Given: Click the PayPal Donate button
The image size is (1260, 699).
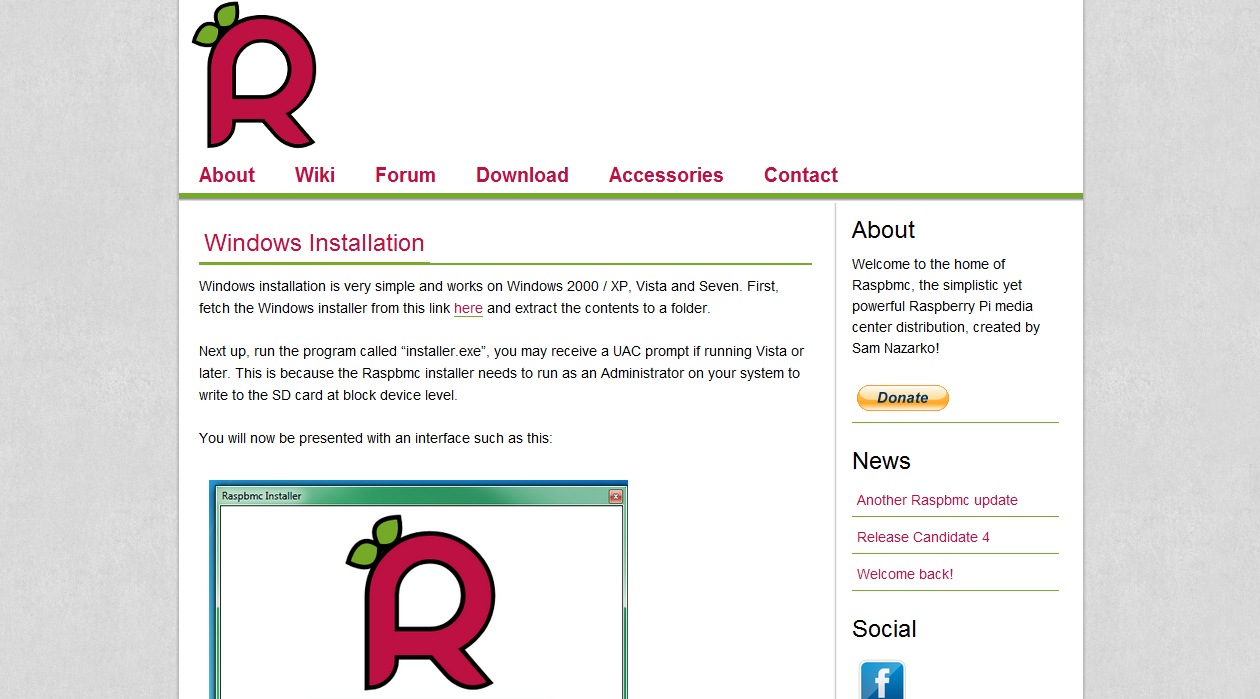Looking at the screenshot, I should 903,398.
